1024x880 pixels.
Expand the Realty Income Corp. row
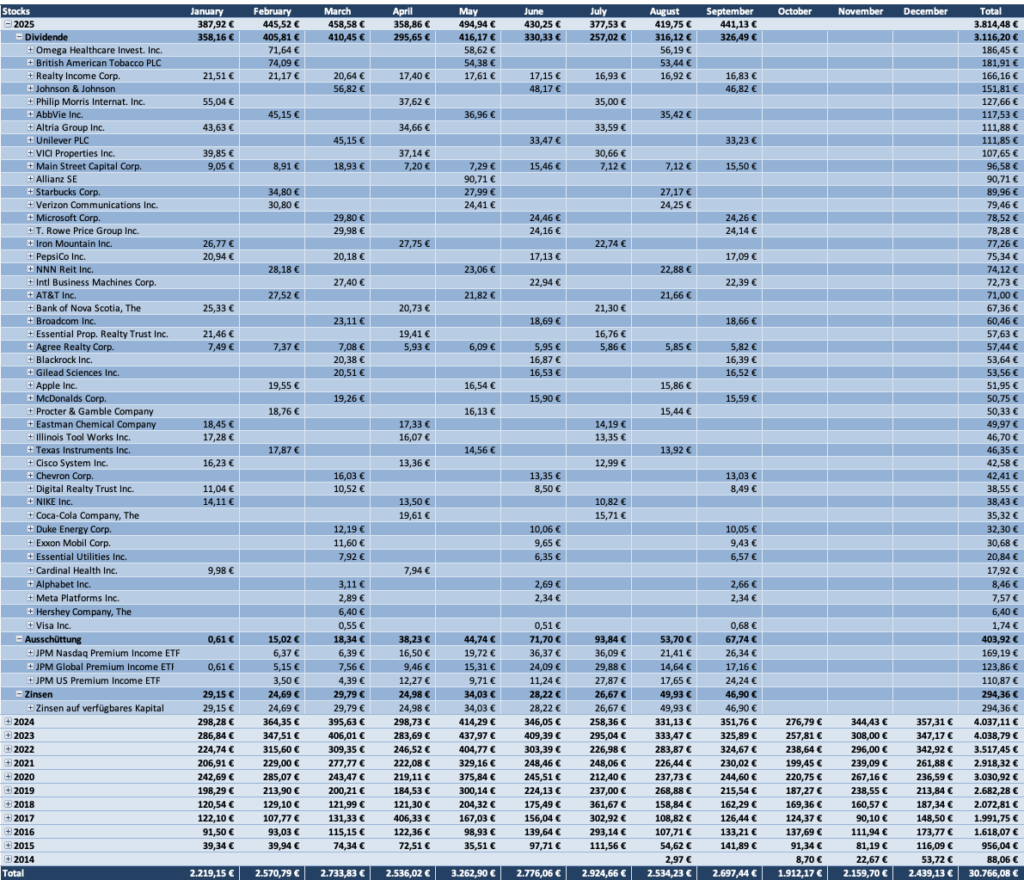[29, 76]
